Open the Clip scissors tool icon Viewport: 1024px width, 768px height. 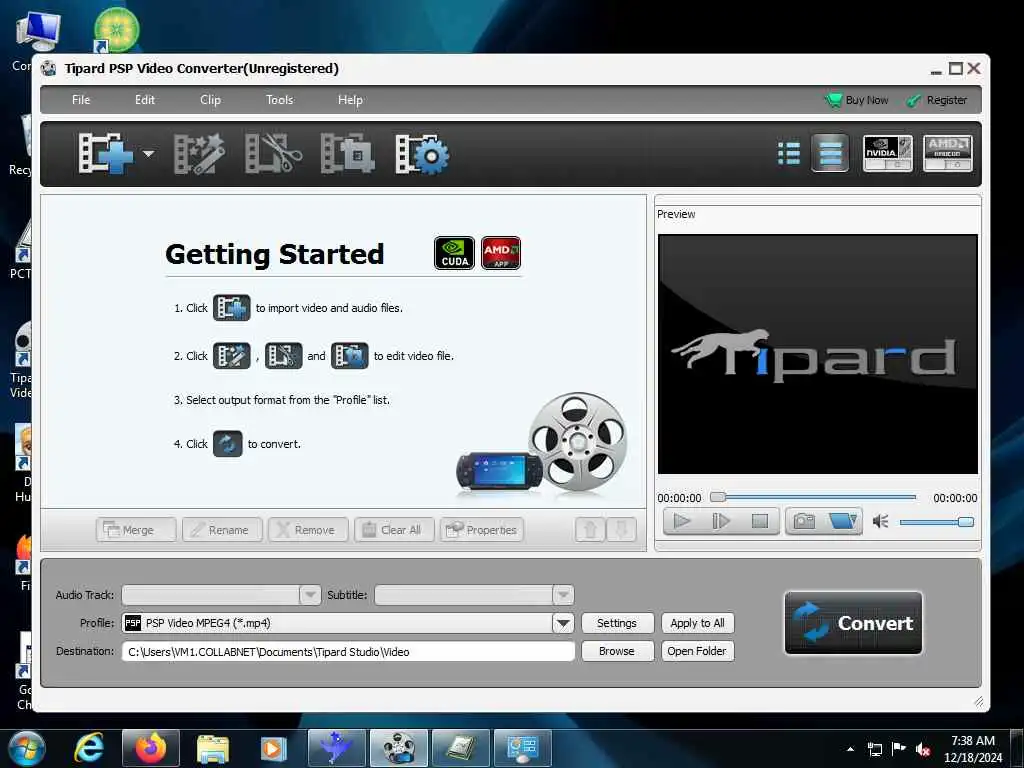point(274,154)
